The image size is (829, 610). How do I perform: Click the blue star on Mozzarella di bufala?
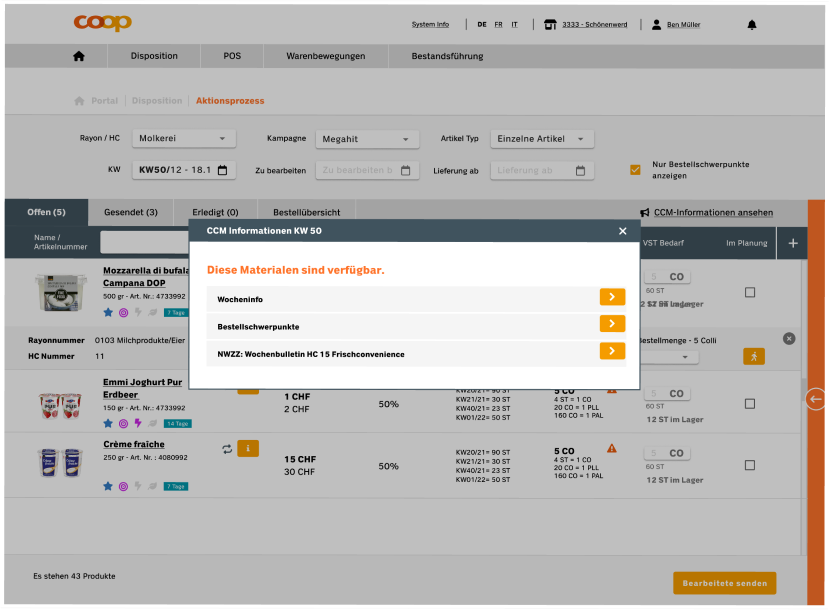(x=108, y=312)
